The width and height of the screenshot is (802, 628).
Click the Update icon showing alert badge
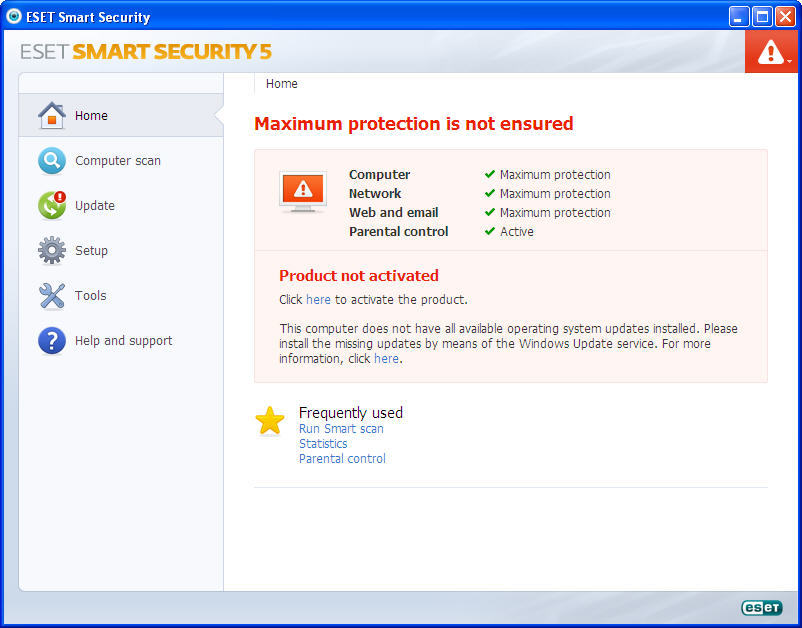[52, 205]
